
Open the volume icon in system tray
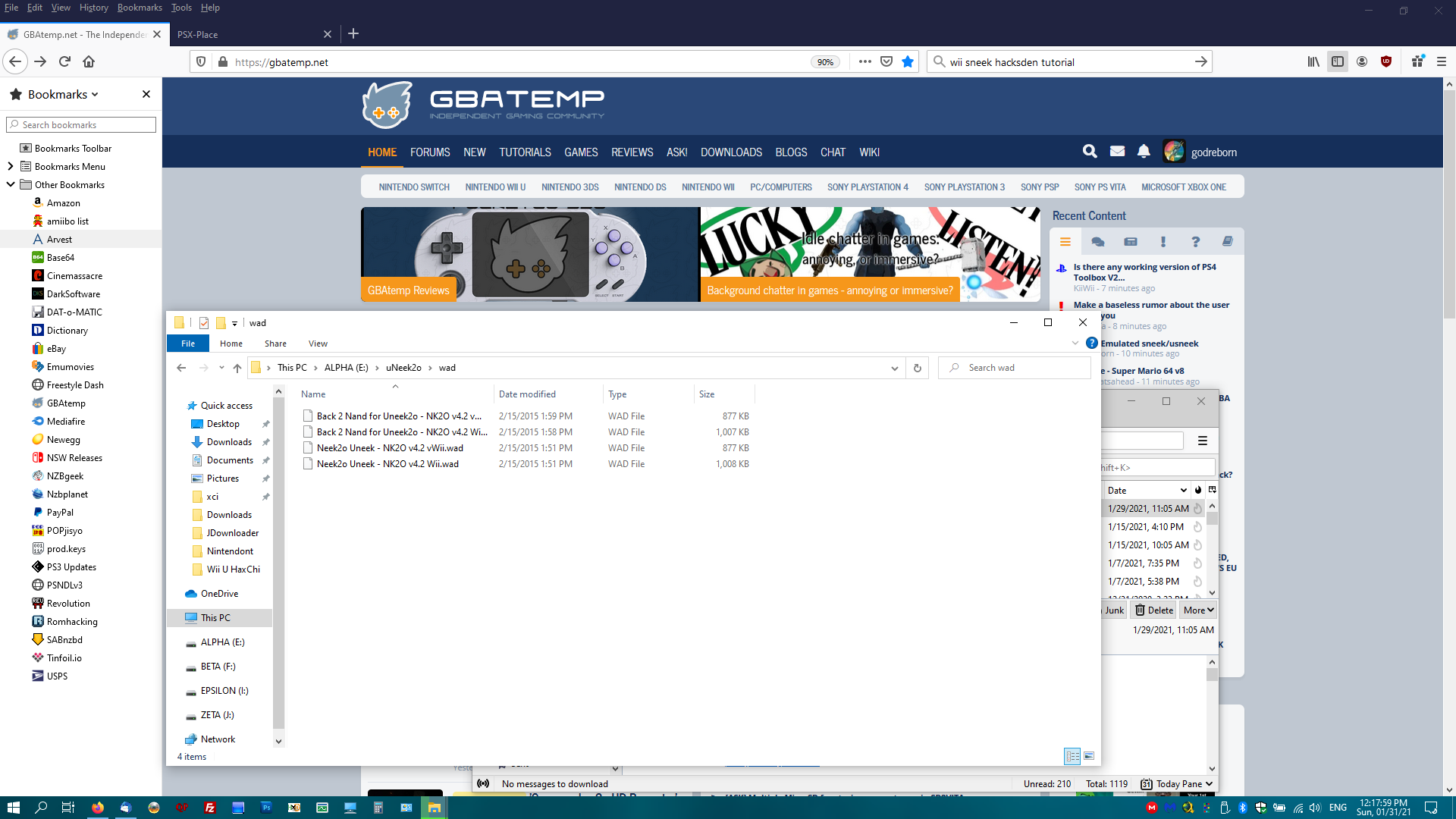[1316, 808]
